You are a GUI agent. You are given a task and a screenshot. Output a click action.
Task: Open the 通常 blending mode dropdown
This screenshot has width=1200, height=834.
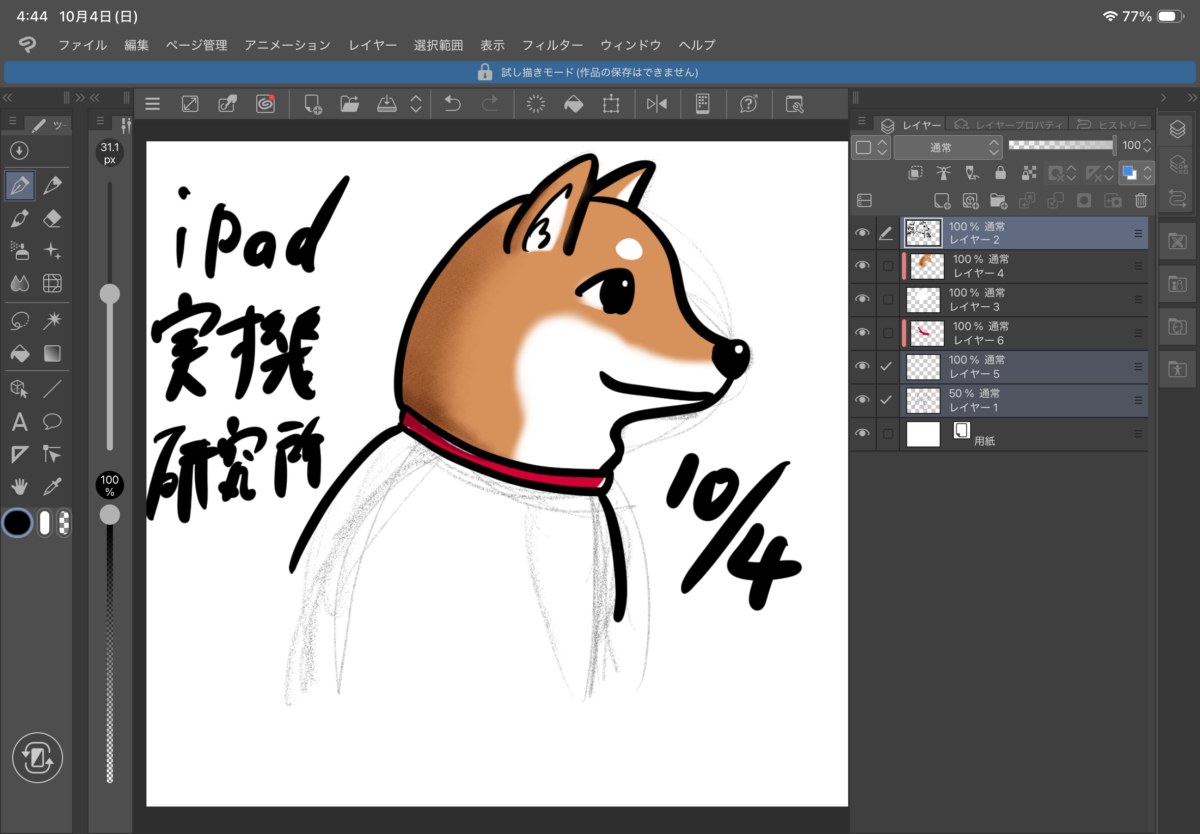(947, 146)
